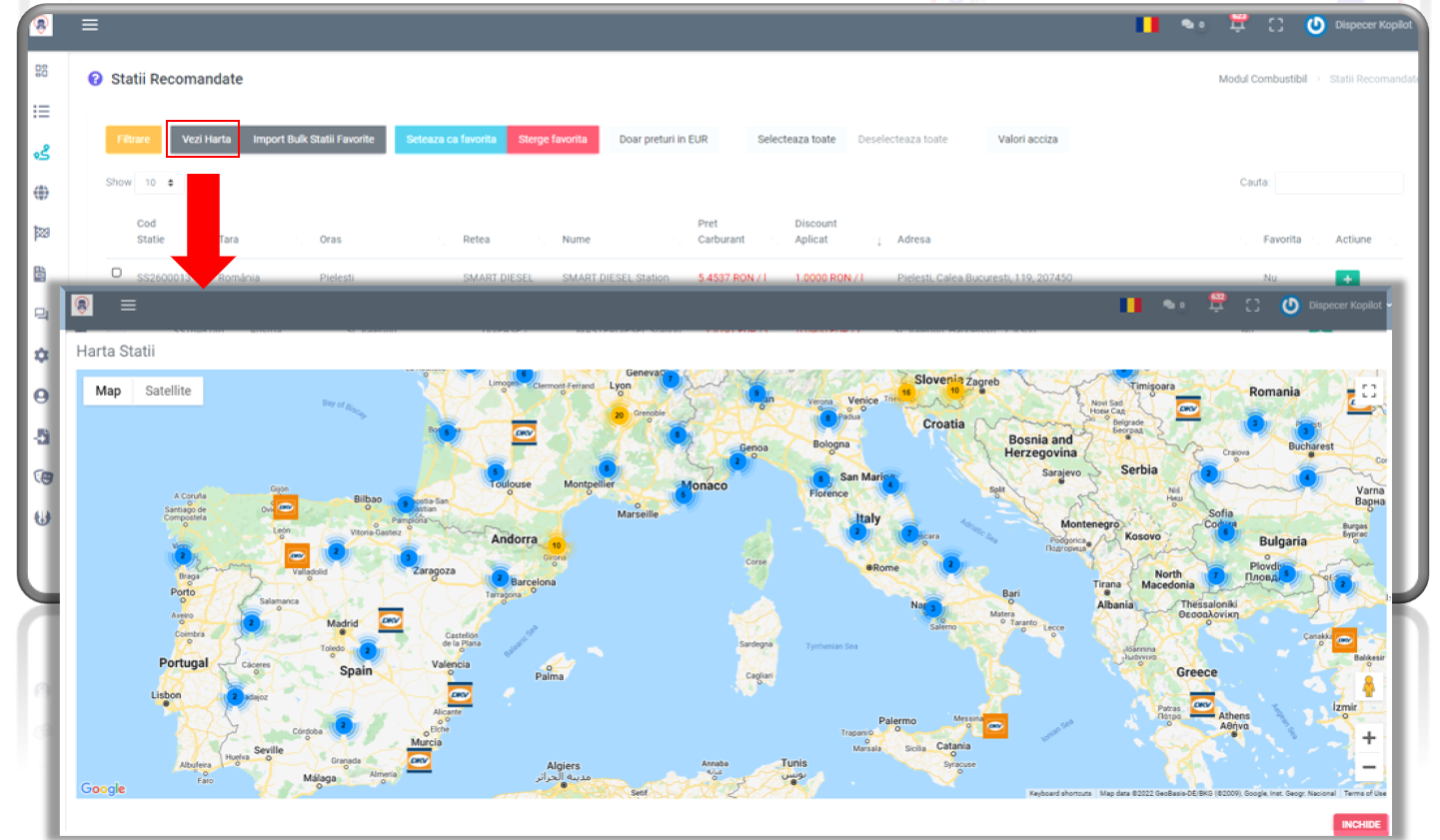Expand the Show entries count dropdown

(157, 183)
